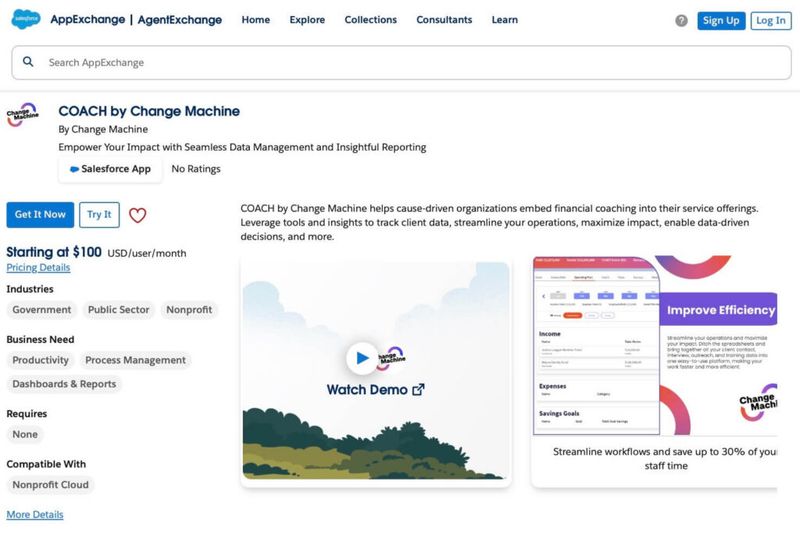
Task: Select the Productivity tag
Action: pos(40,360)
